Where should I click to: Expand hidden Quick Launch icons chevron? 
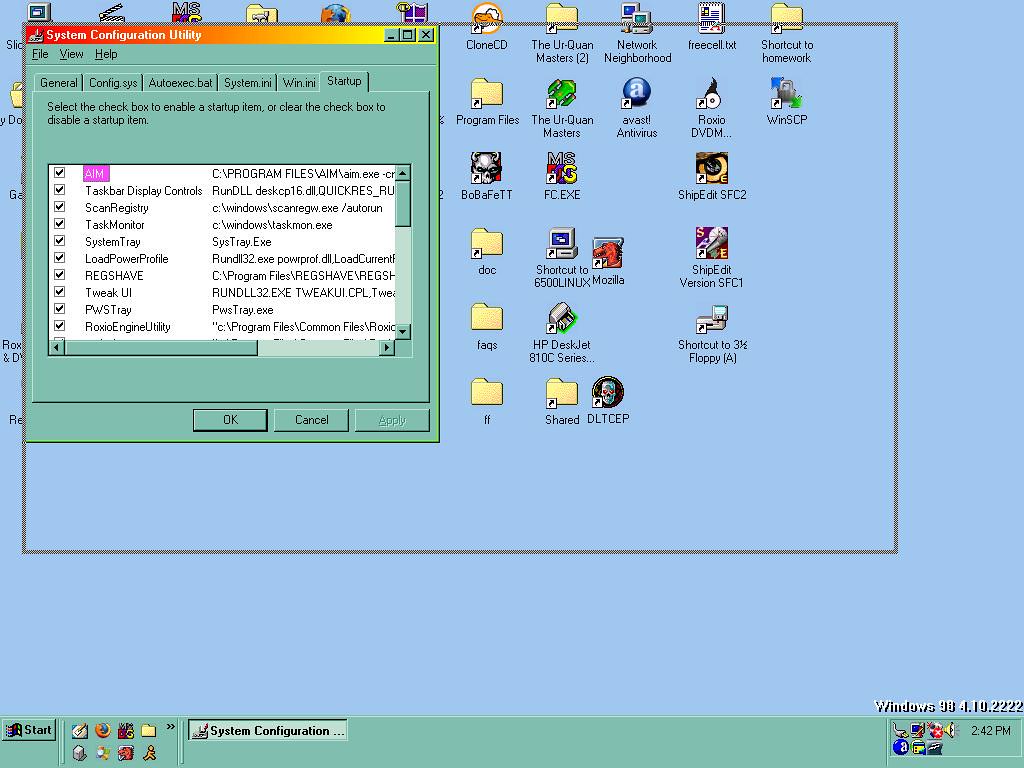click(170, 726)
